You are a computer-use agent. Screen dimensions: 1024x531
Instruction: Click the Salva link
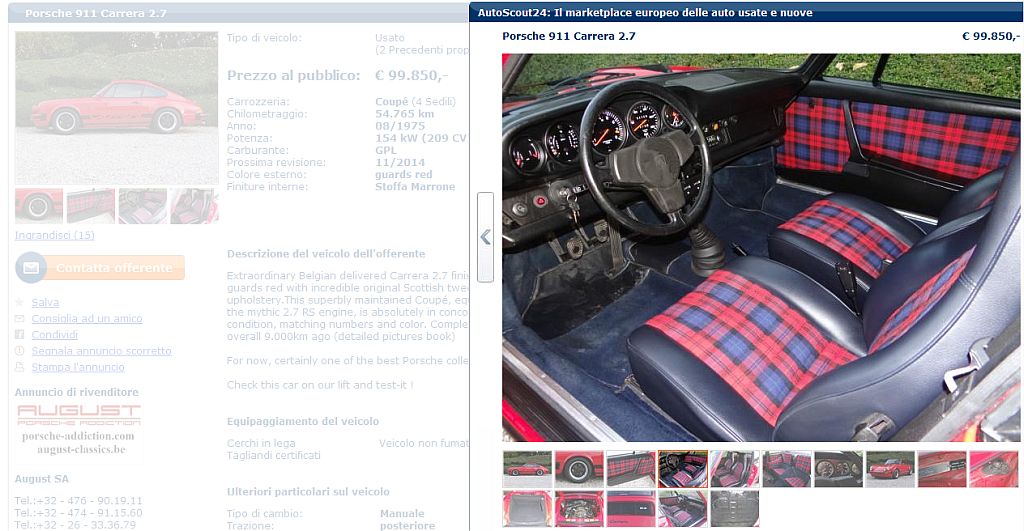[x=45, y=302]
